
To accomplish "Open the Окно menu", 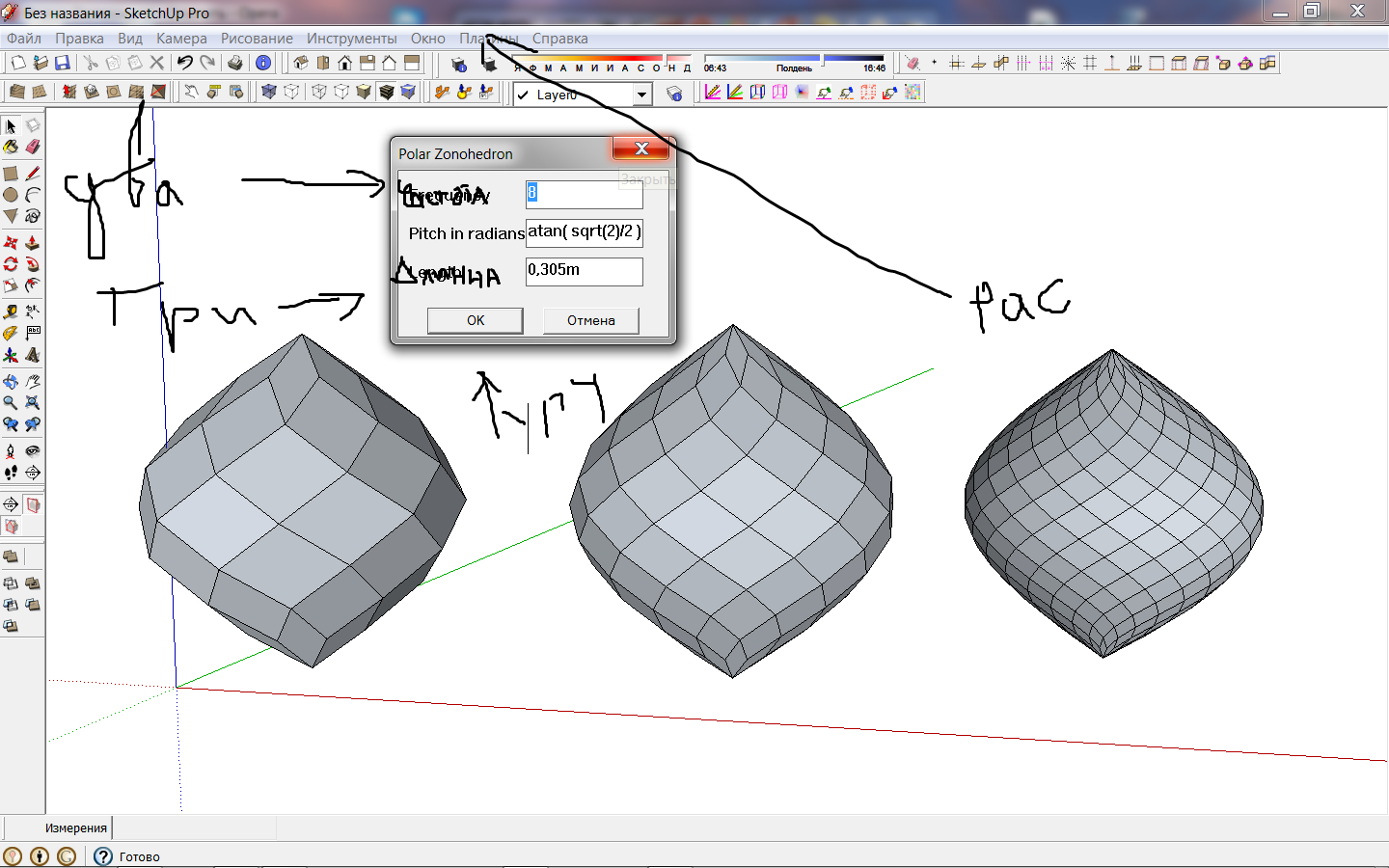I will coord(428,39).
